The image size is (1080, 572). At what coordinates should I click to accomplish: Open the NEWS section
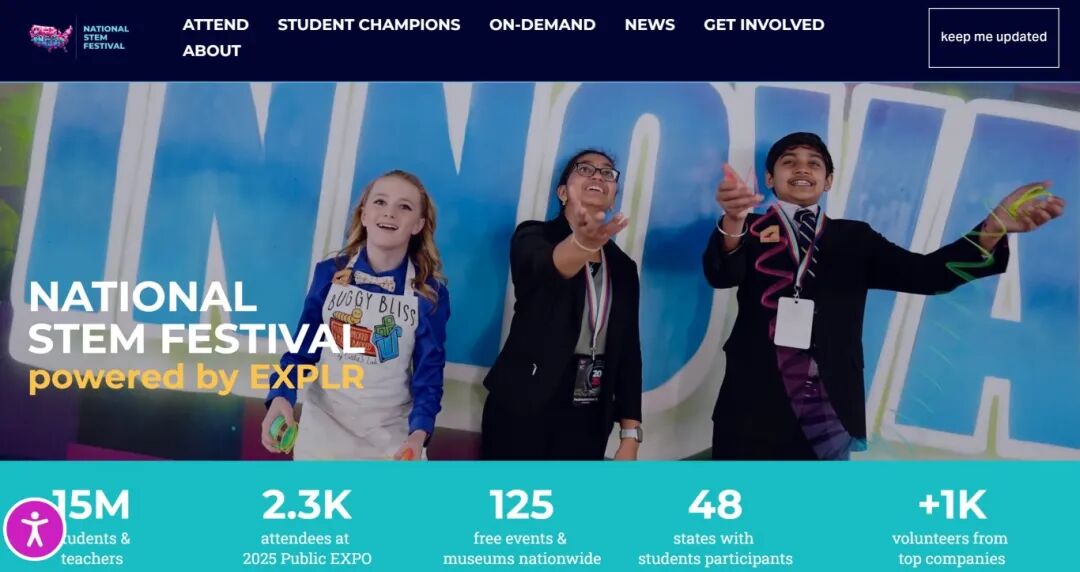pyautogui.click(x=650, y=25)
